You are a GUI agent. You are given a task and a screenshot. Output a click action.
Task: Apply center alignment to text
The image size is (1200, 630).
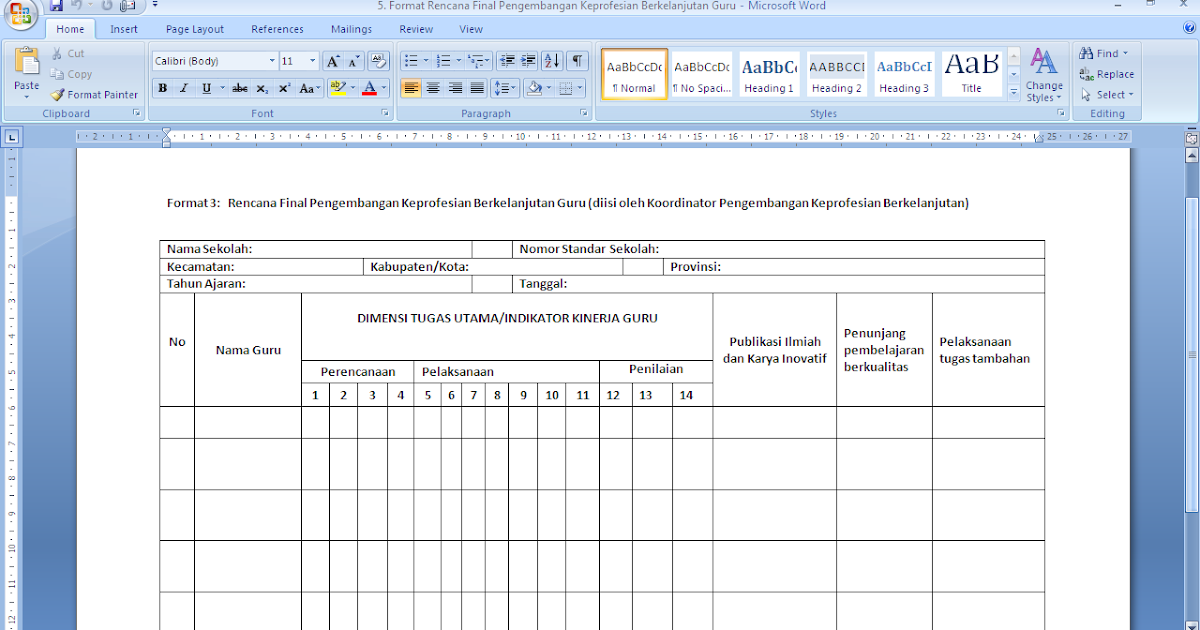[x=433, y=88]
